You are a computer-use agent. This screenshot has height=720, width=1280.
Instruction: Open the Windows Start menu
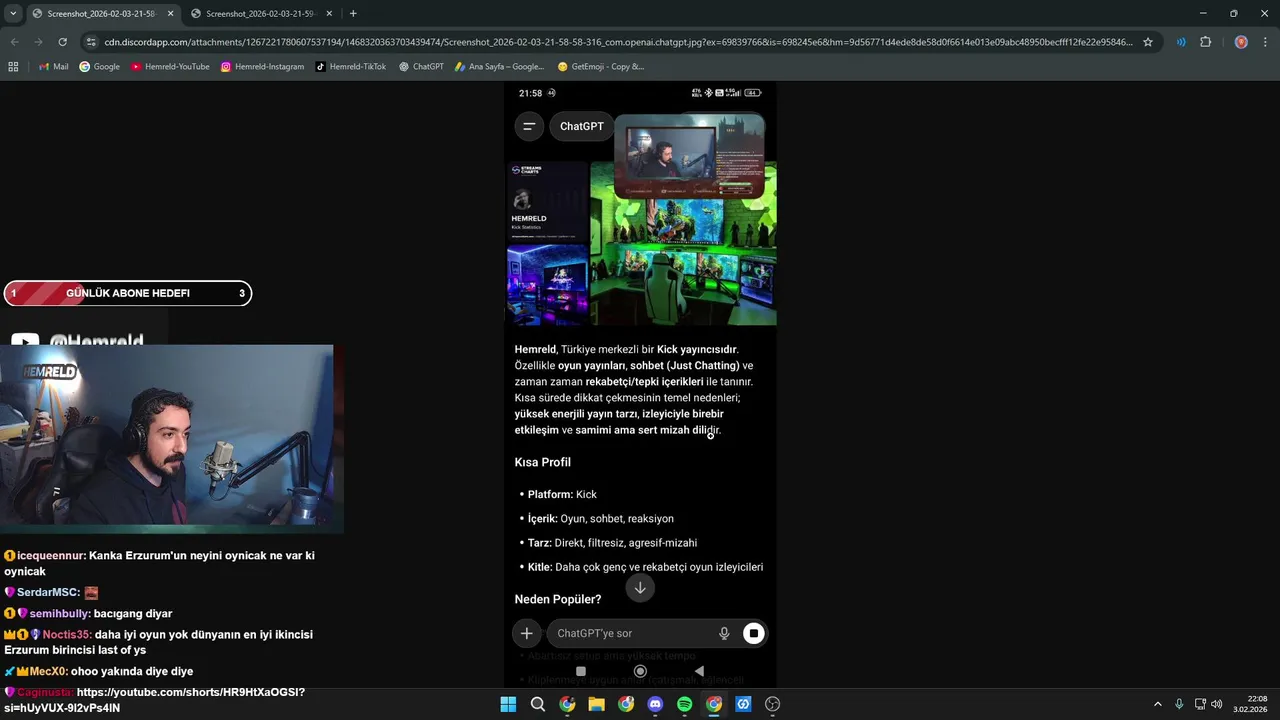[508, 704]
